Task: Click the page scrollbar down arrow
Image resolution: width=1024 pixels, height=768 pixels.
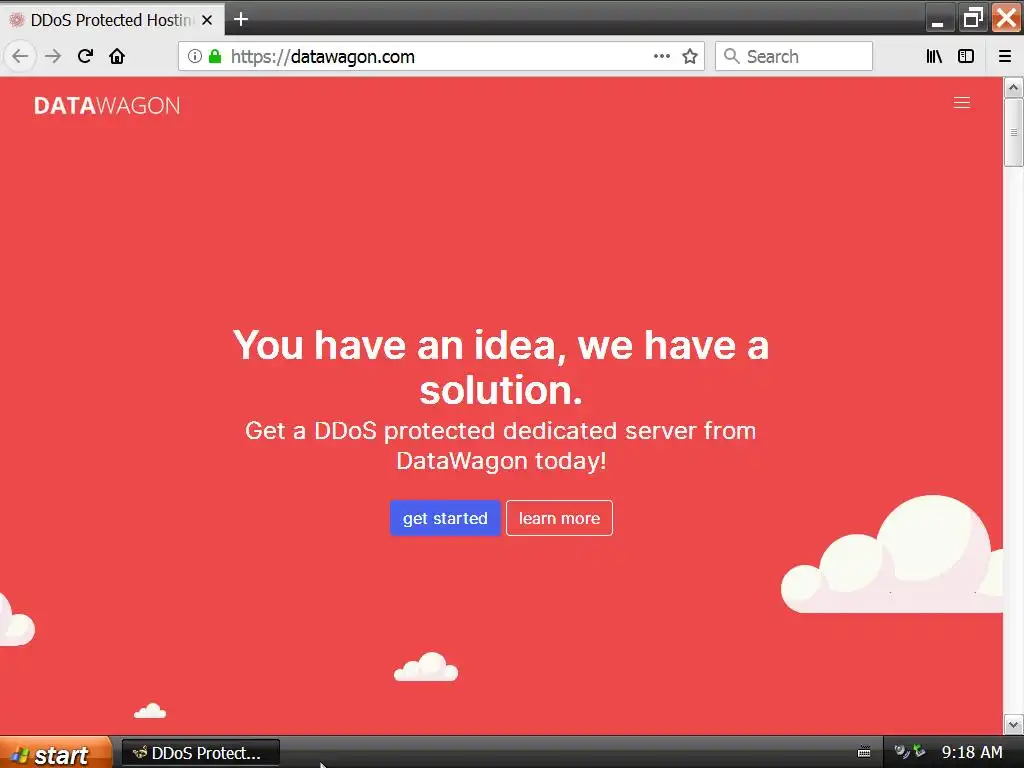Action: click(1013, 724)
